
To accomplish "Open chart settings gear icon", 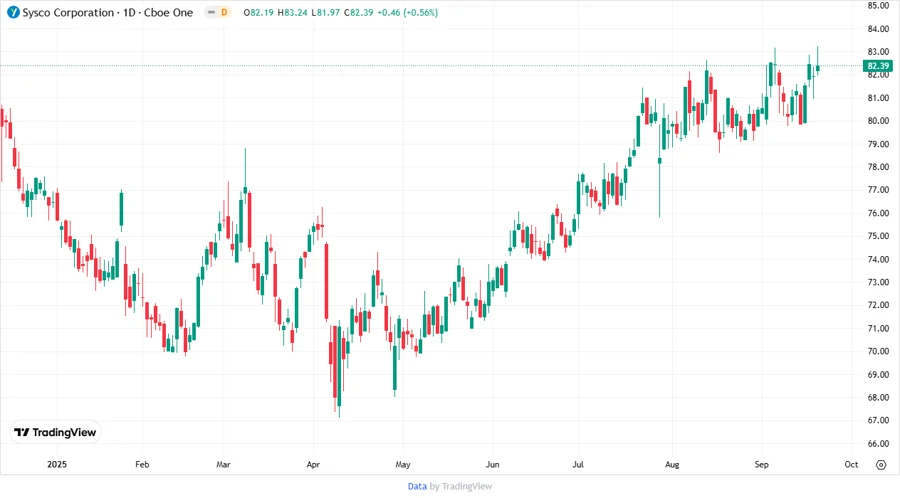I will tap(881, 465).
